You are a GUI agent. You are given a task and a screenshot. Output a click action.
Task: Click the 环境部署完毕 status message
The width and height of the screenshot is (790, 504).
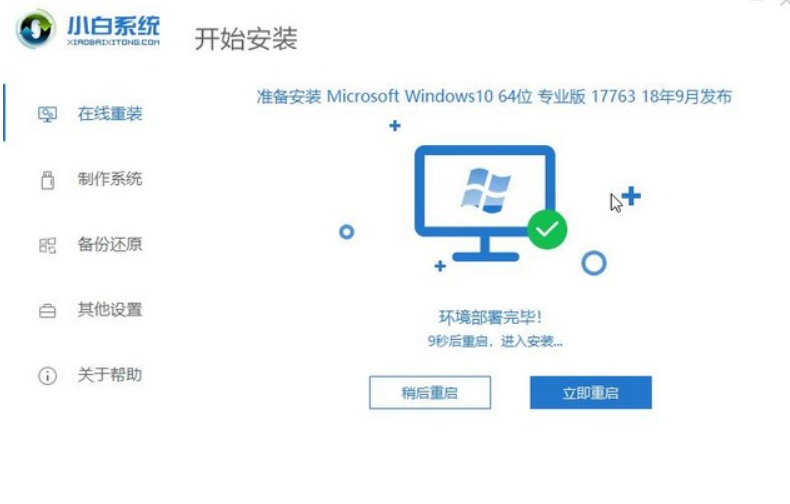coord(490,318)
